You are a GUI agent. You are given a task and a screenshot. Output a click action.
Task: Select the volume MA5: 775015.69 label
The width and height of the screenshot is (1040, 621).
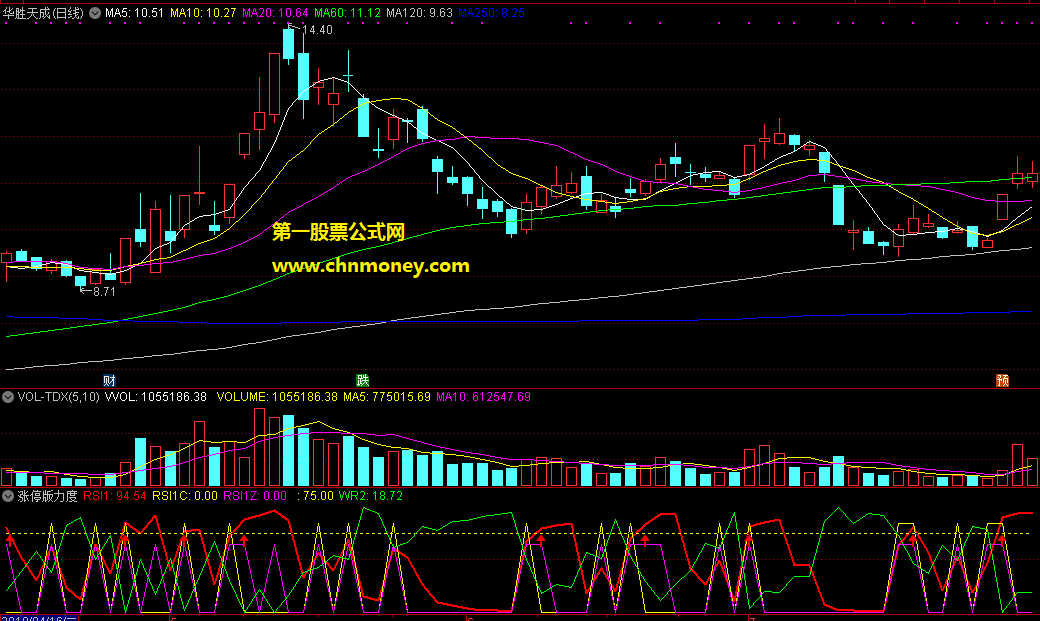click(387, 397)
